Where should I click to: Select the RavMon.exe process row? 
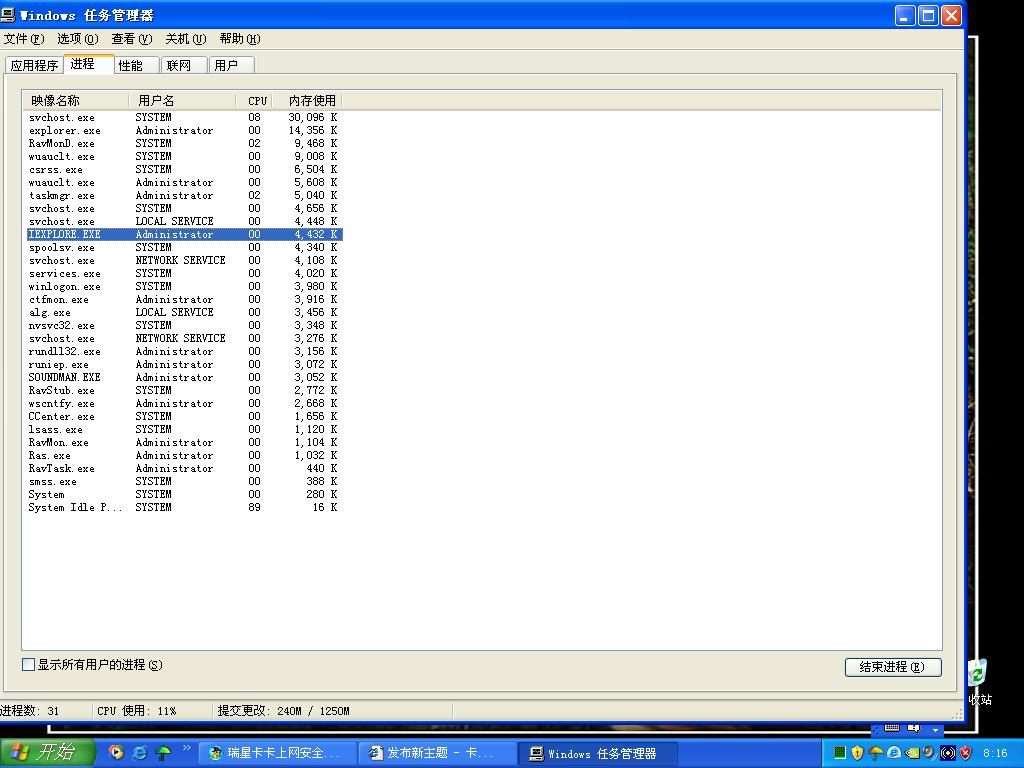(x=185, y=443)
